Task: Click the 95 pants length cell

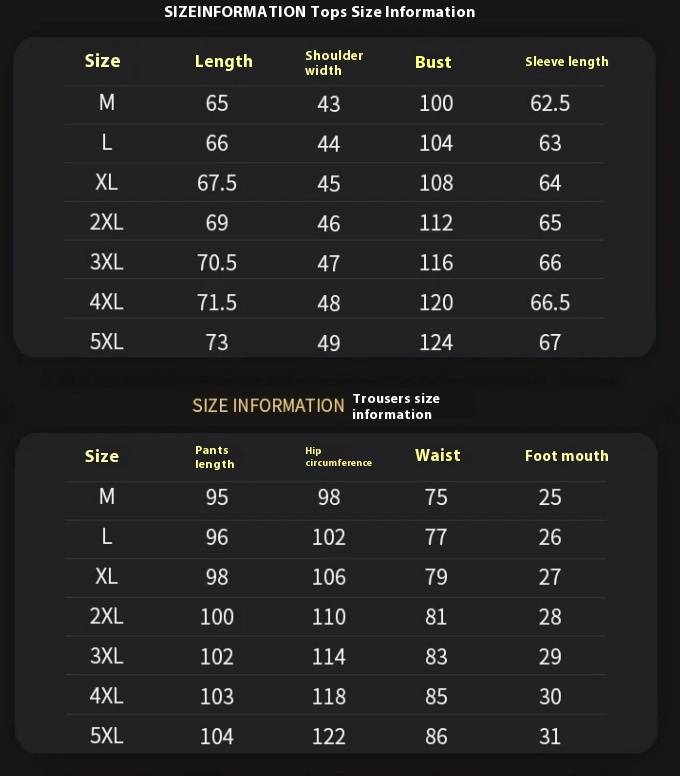Action: (217, 497)
